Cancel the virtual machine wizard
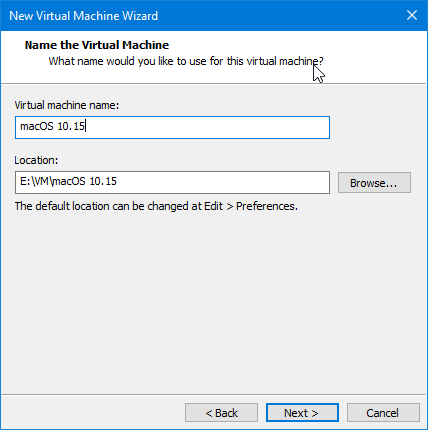 (383, 413)
